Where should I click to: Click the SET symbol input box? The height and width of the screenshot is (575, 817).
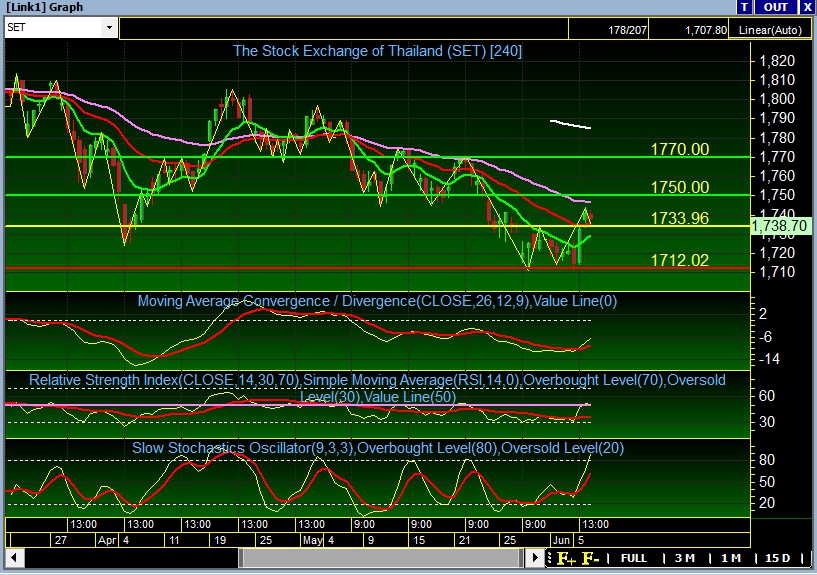tap(53, 28)
